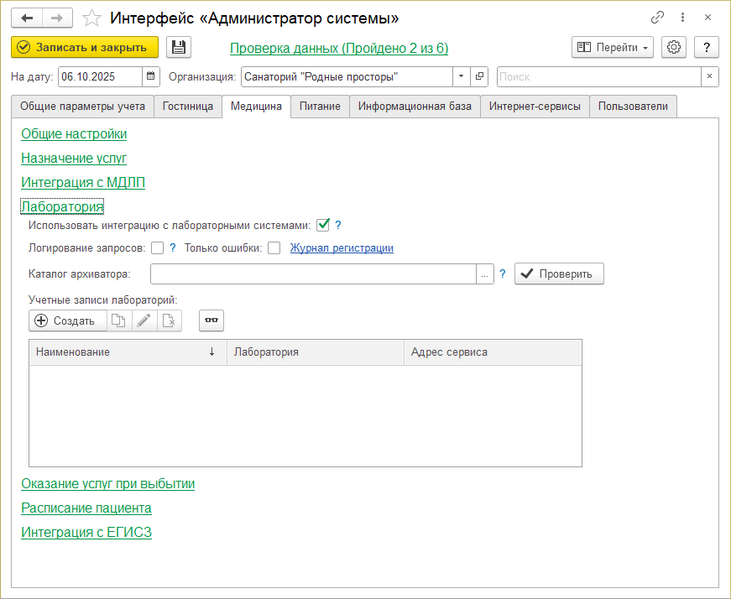Switch to the Гостиница tab

click(188, 106)
